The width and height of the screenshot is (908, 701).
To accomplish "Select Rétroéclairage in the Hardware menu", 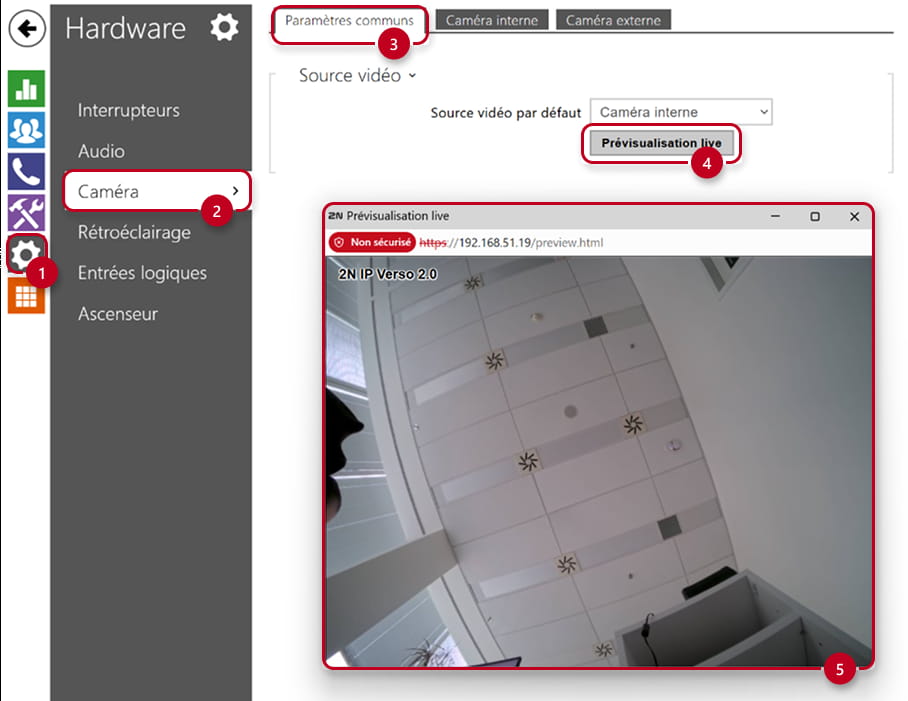I will point(134,232).
